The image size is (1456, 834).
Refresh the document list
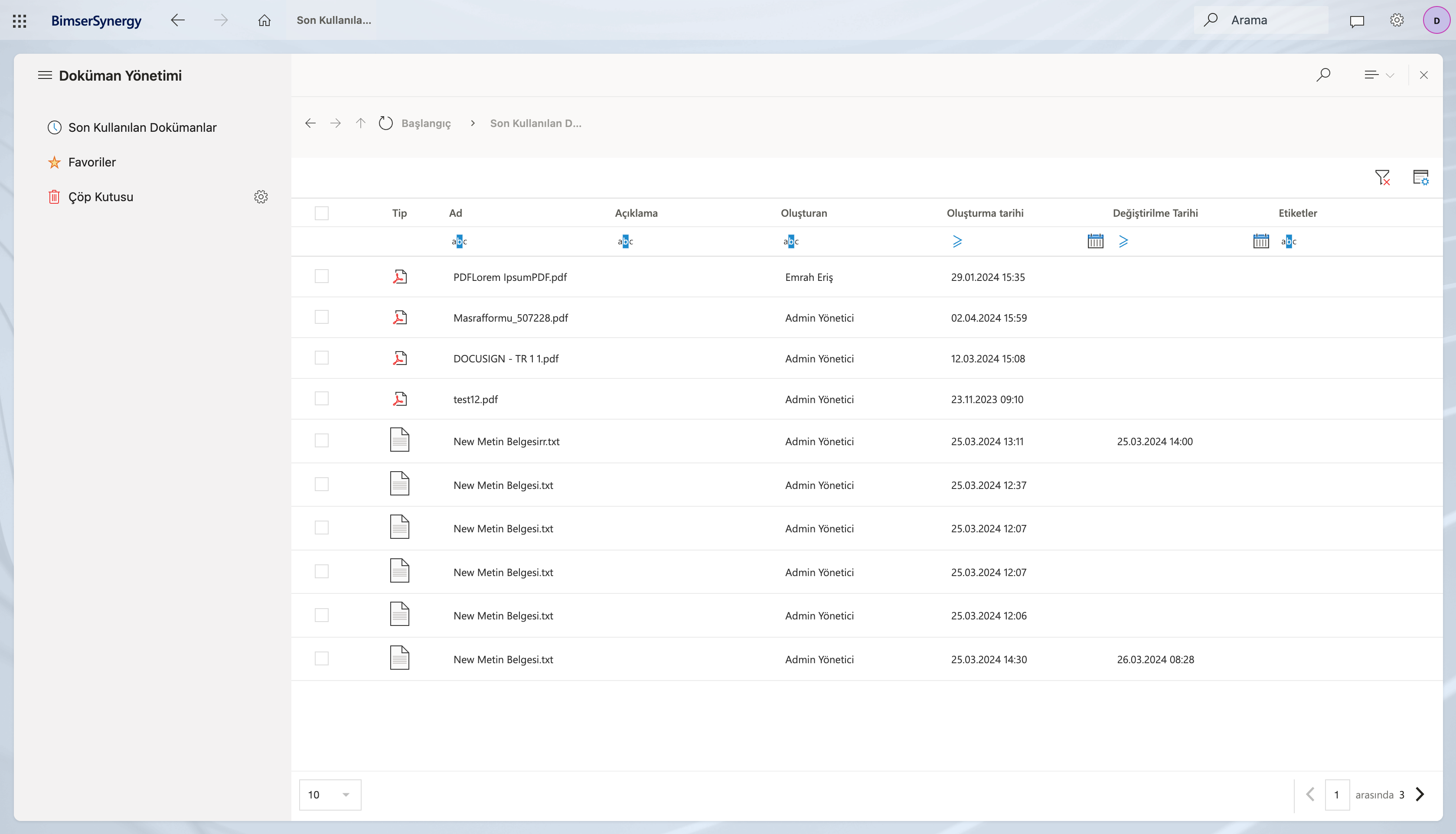[x=385, y=123]
